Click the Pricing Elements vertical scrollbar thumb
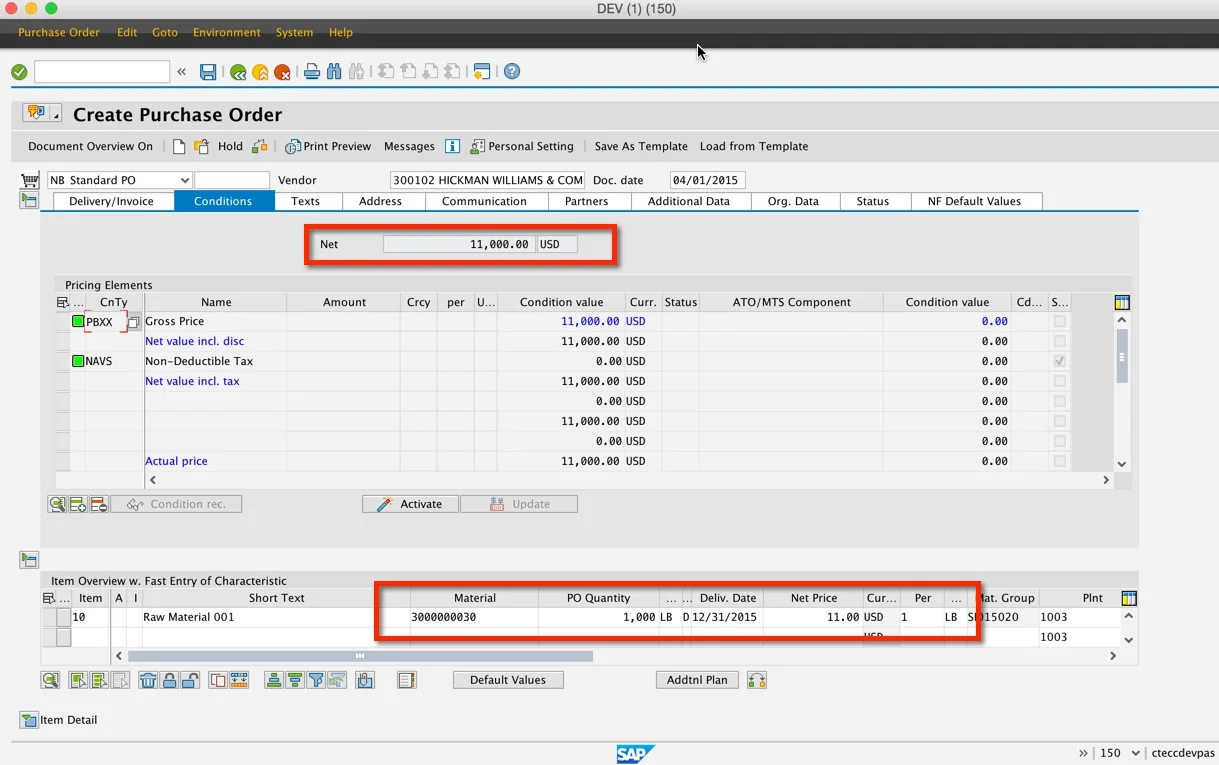This screenshot has height=765, width=1219. tap(1122, 356)
